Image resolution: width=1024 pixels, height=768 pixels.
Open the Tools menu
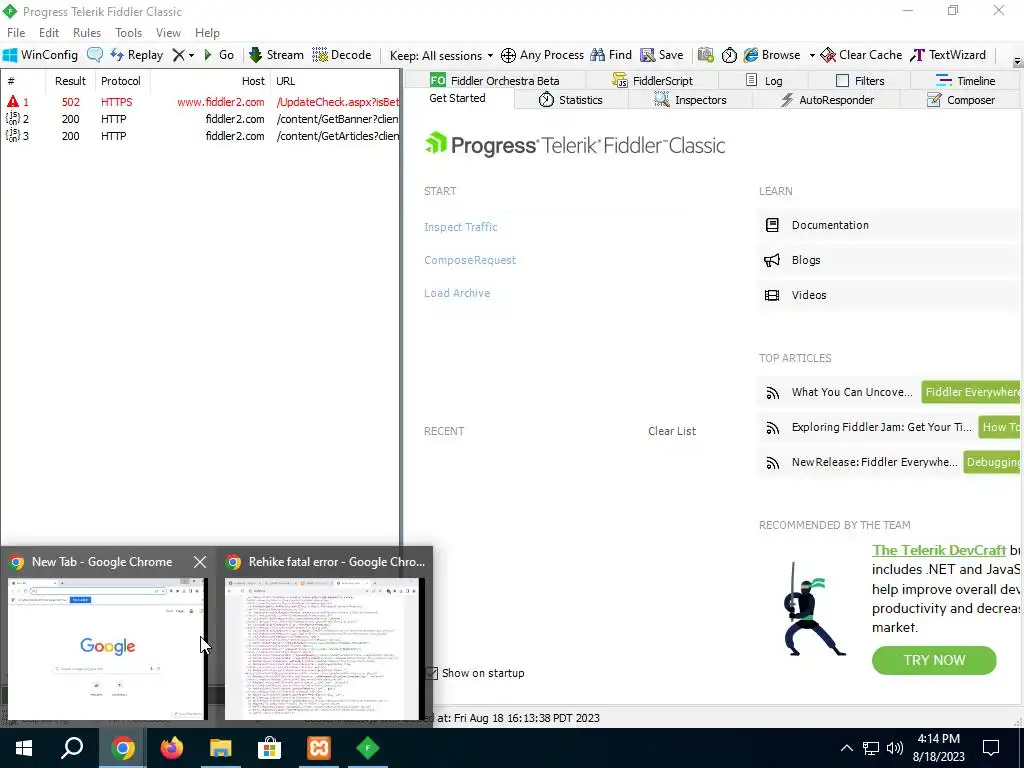pos(129,33)
